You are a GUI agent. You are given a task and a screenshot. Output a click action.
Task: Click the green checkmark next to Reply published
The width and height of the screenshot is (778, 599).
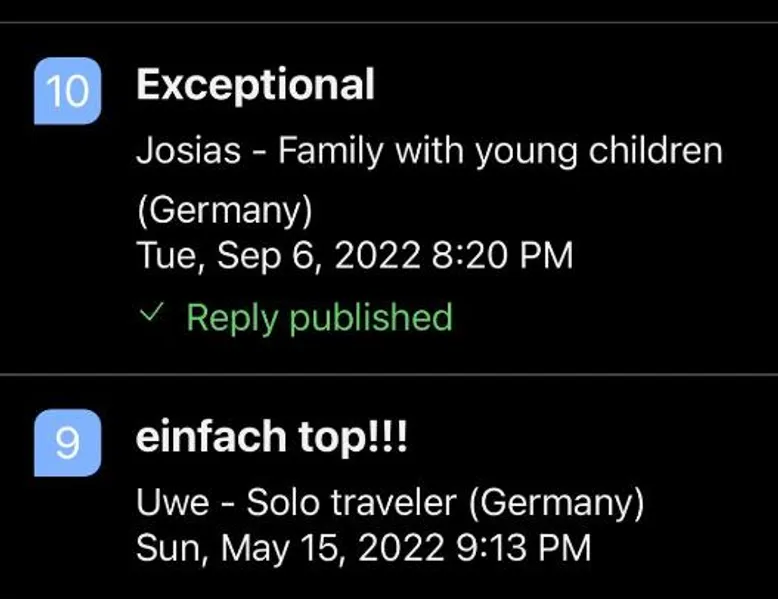tap(151, 313)
